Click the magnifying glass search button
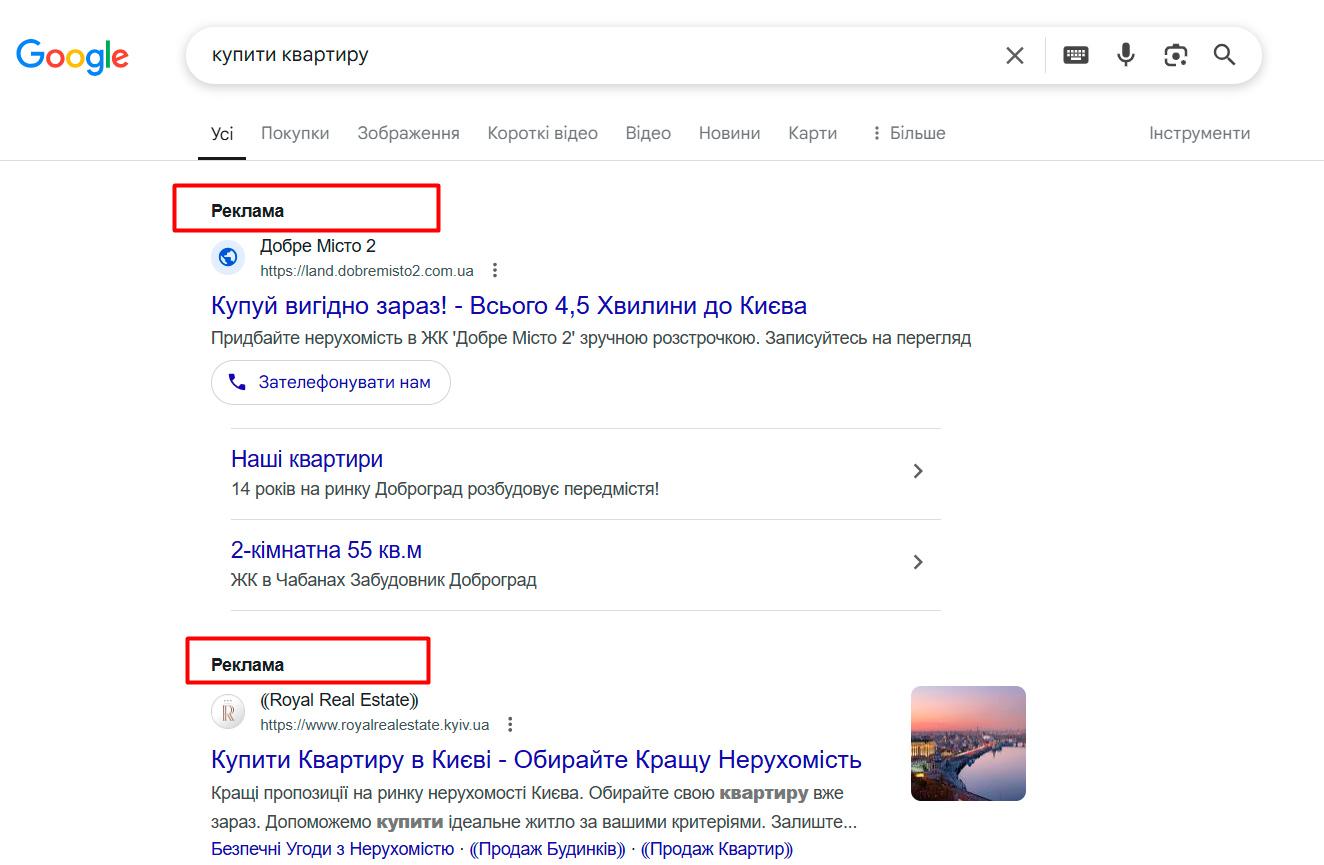Screen dimensions: 1324x865 coord(1225,55)
